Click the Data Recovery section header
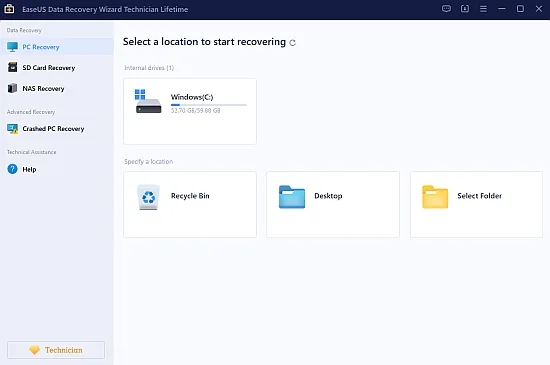 click(24, 31)
